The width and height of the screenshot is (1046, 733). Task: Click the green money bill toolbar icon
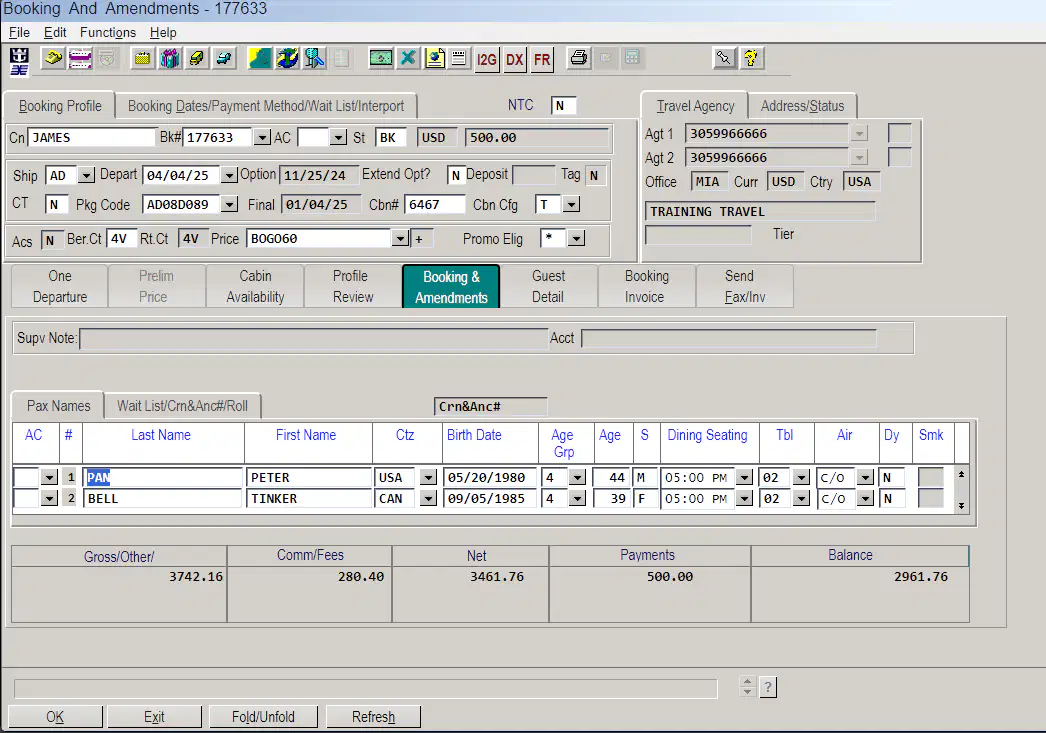[381, 59]
